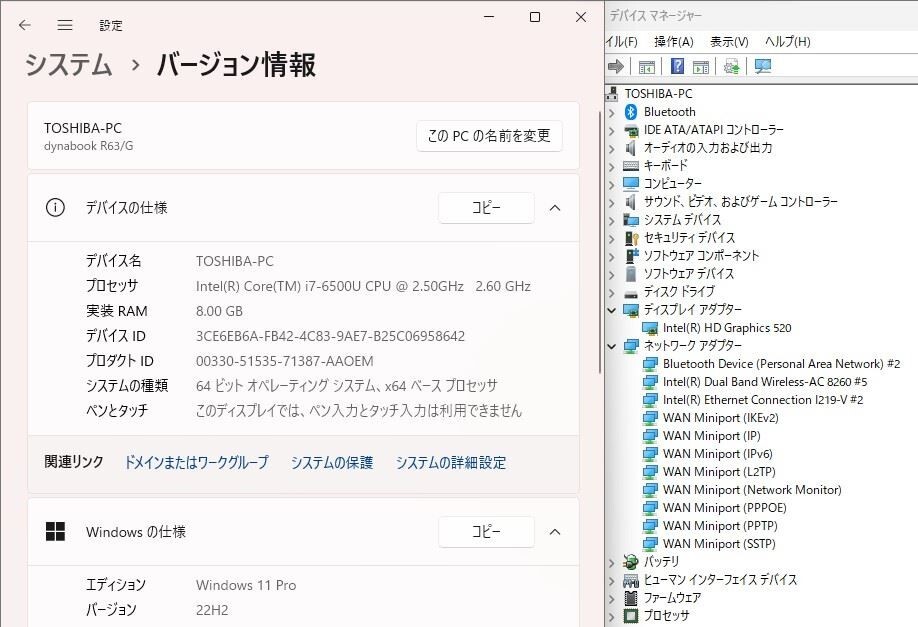The width and height of the screenshot is (918, 627).
Task: Click the Properties toolbar icon in Device Manager
Action: 646,67
